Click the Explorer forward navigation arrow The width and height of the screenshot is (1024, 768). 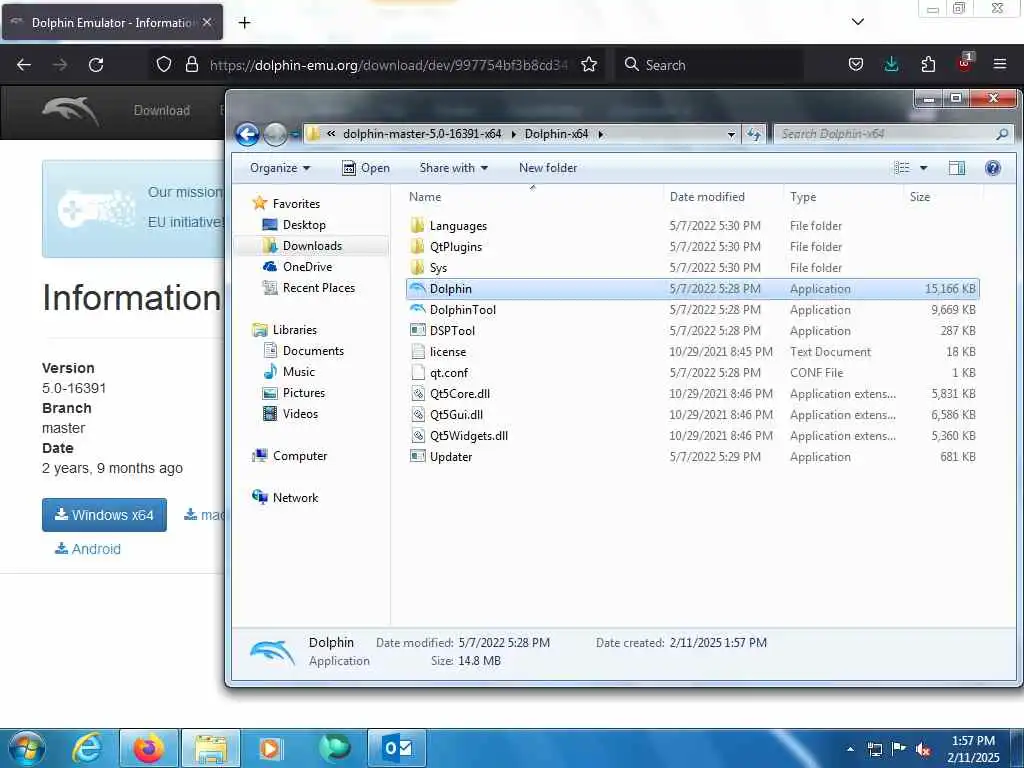[275, 135]
